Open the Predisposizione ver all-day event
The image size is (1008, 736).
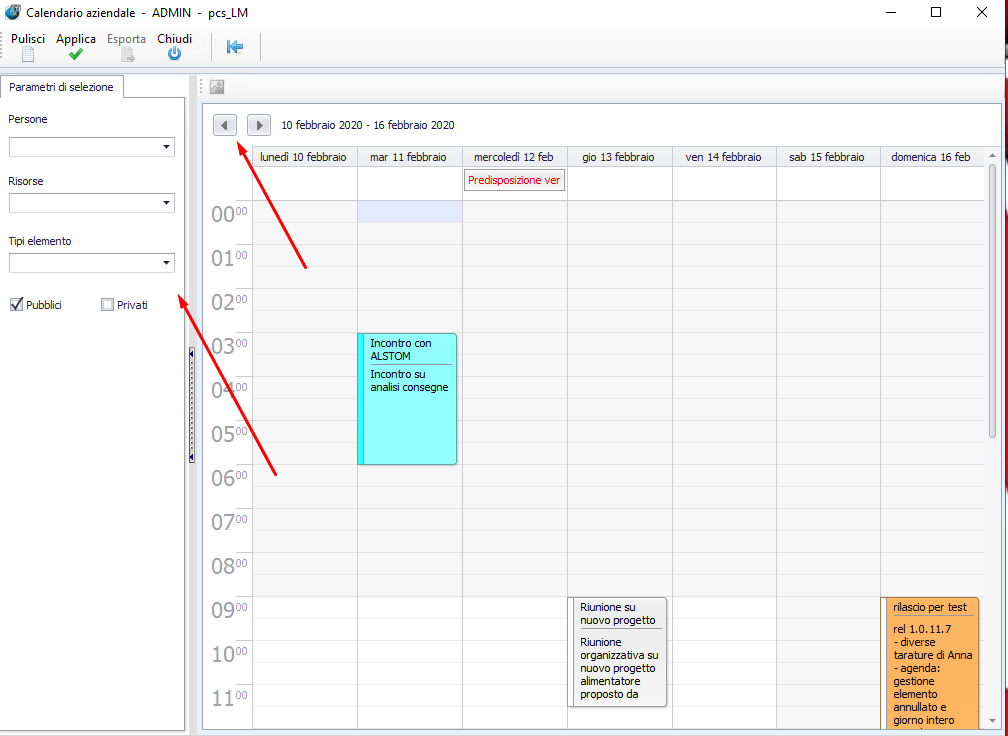[514, 181]
